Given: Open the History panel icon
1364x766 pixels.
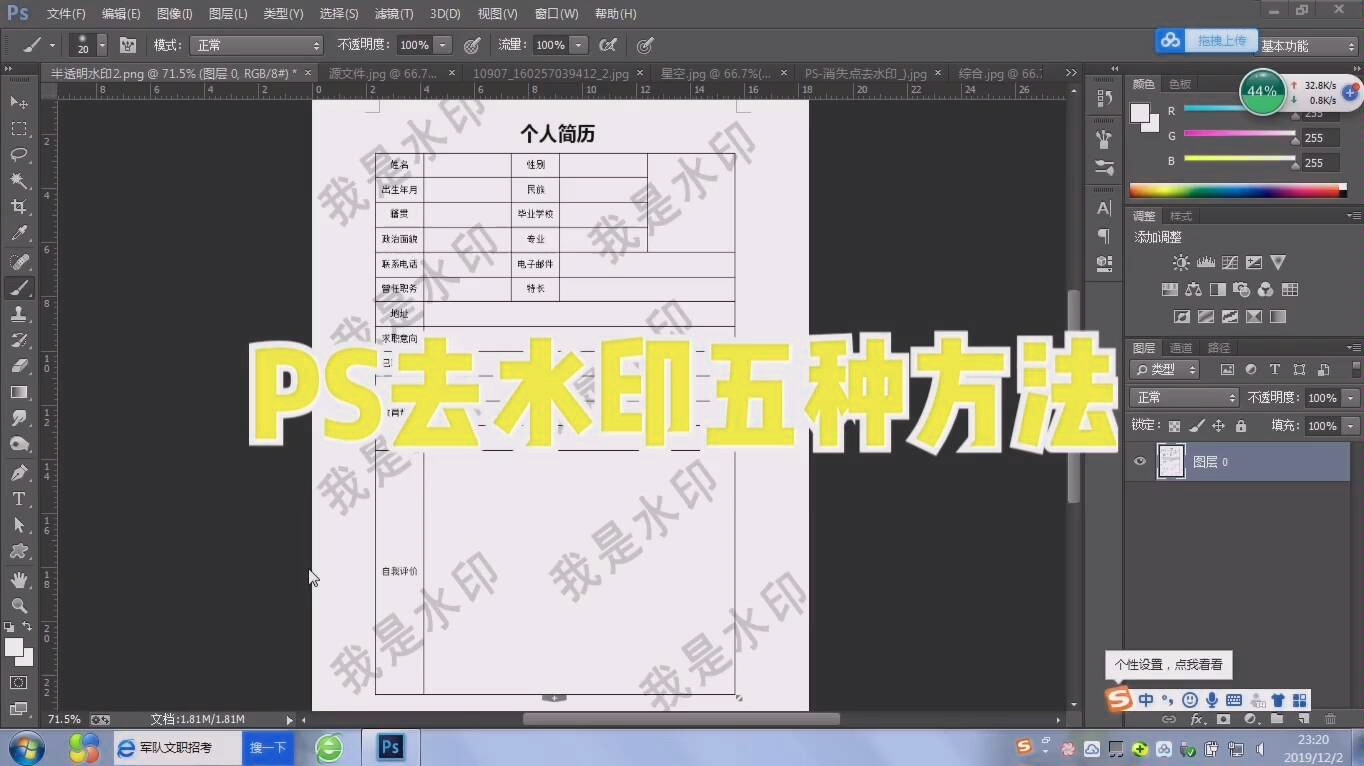Looking at the screenshot, I should point(1104,98).
